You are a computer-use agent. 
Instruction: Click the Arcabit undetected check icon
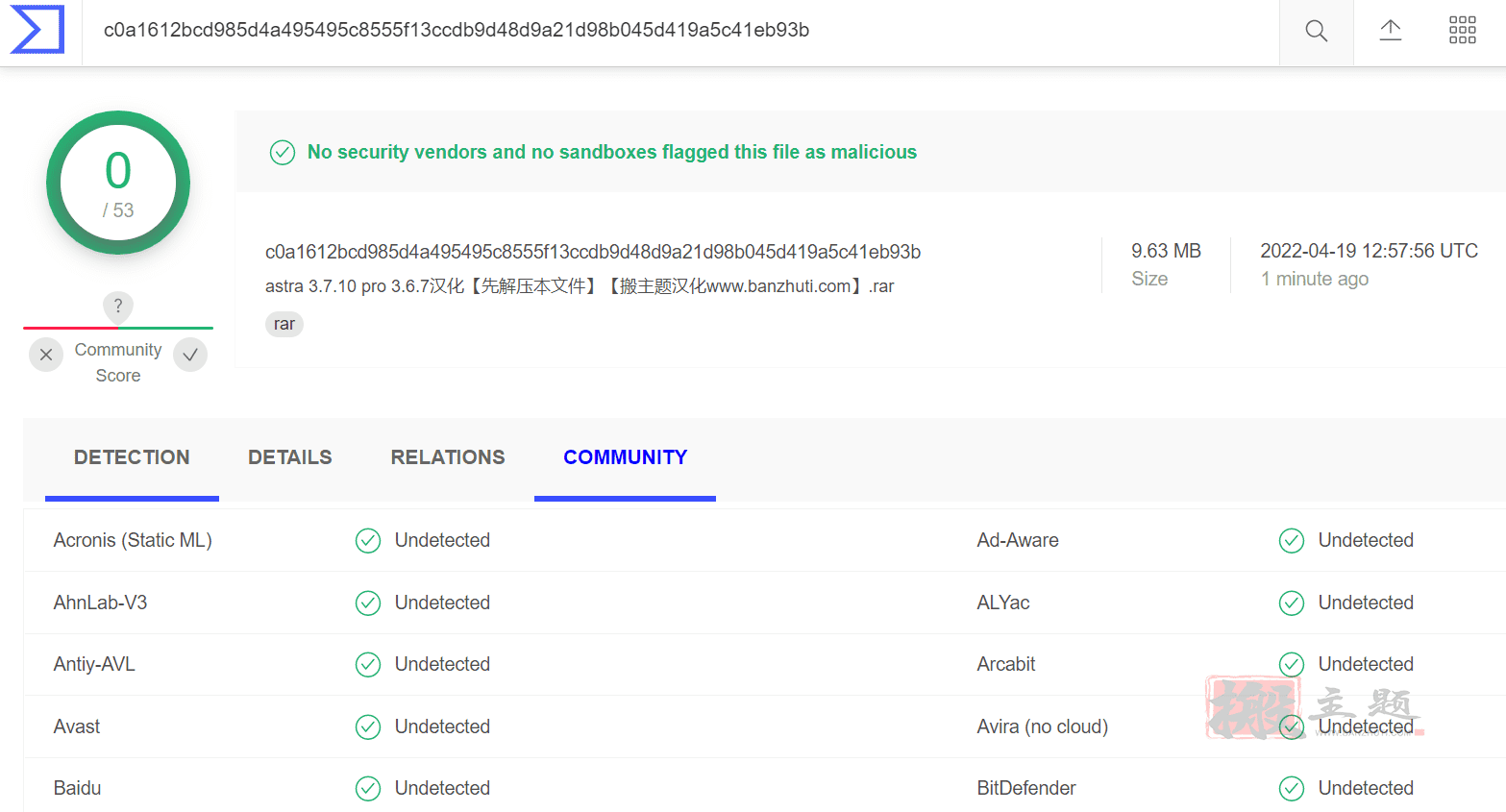click(1292, 664)
